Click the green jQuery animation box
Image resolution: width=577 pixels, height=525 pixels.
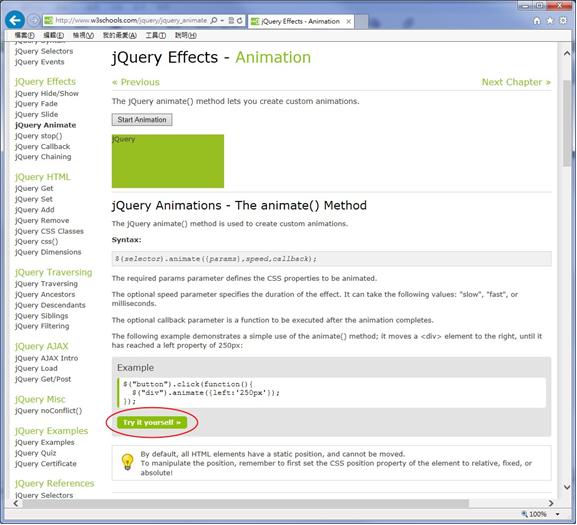[168, 161]
